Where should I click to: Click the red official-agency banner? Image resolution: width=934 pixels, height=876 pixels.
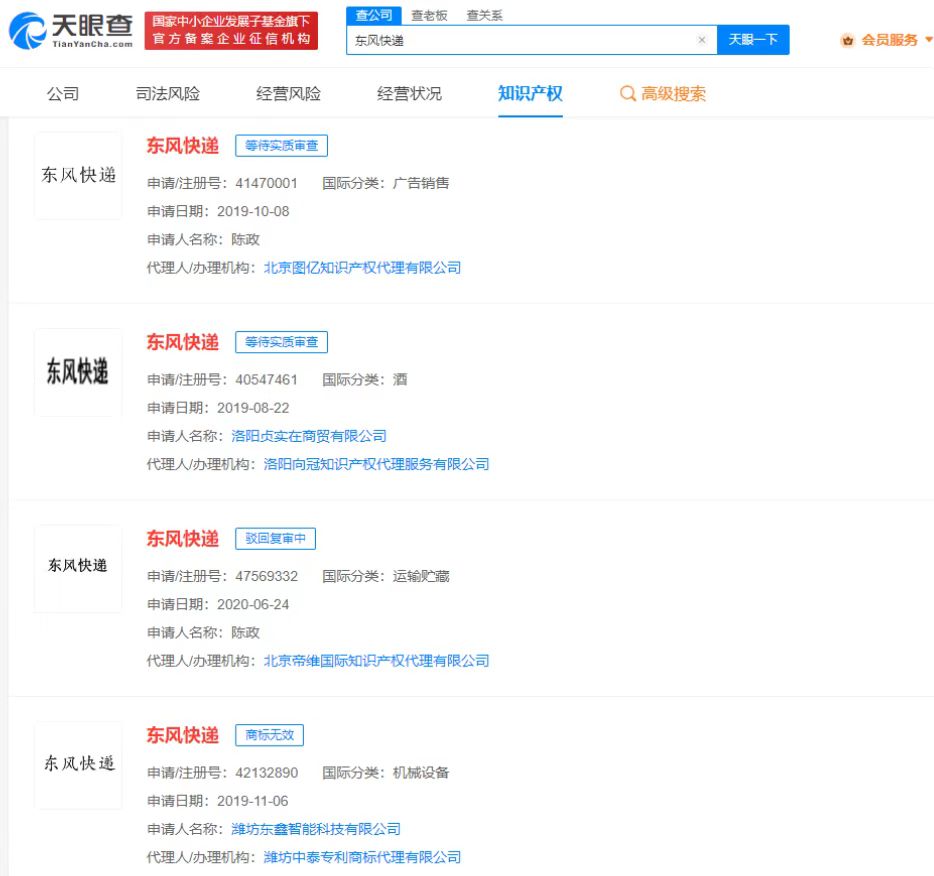[231, 30]
